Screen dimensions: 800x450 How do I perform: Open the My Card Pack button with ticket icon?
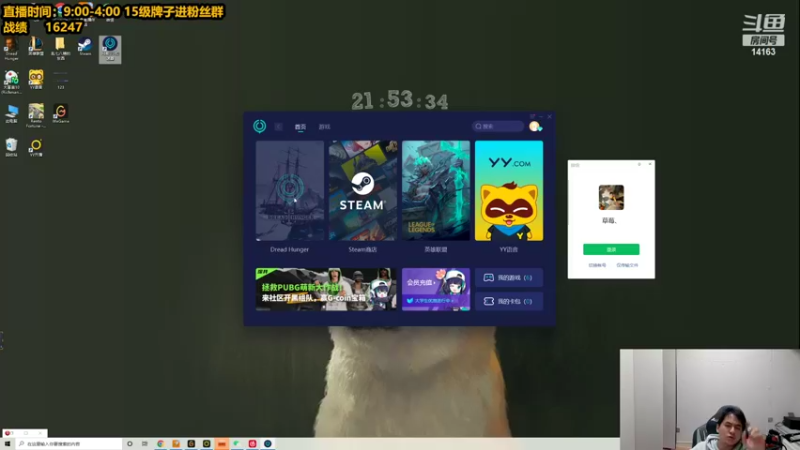coord(509,301)
